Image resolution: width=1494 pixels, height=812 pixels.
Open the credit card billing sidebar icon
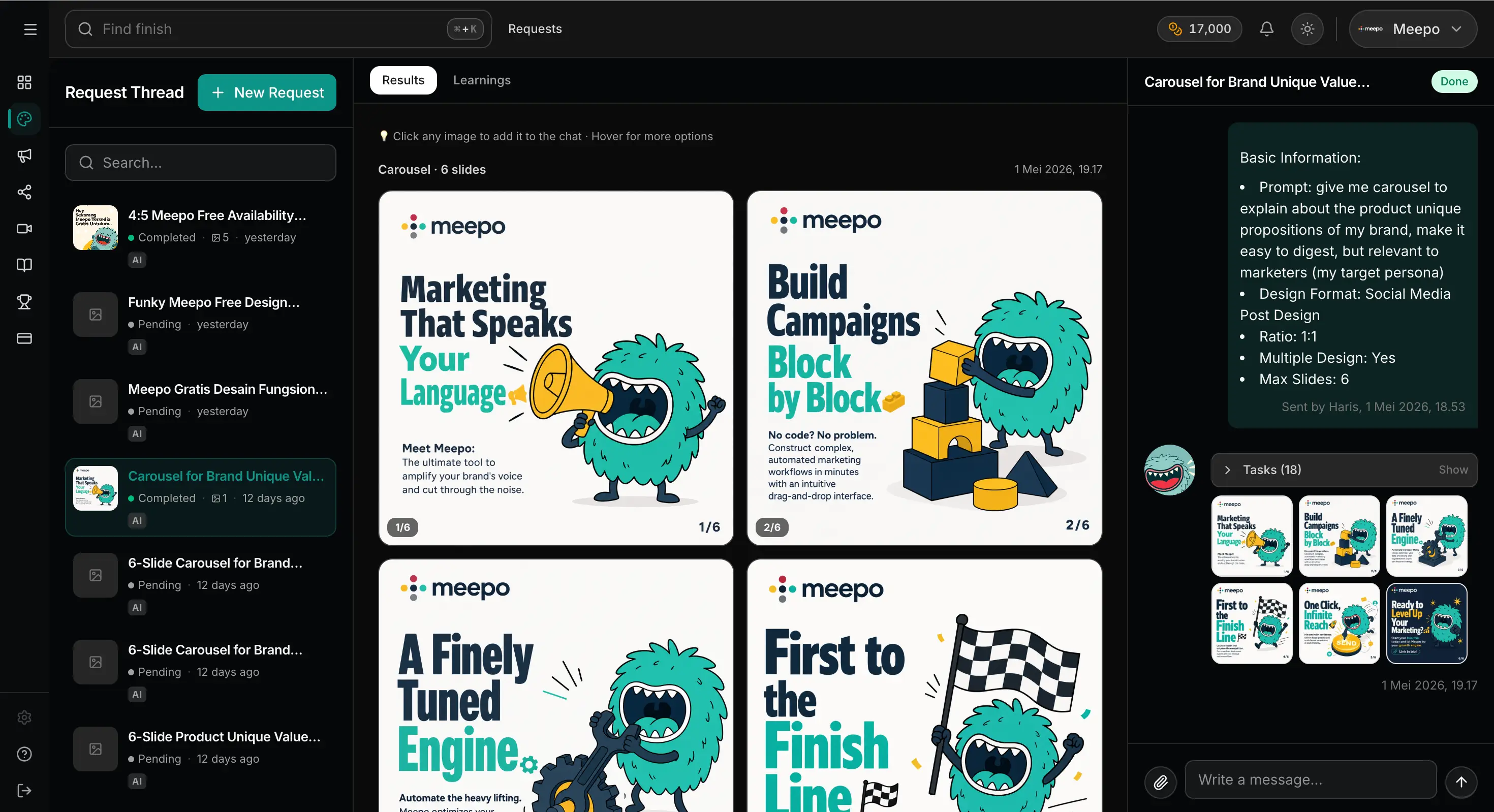pos(24,338)
